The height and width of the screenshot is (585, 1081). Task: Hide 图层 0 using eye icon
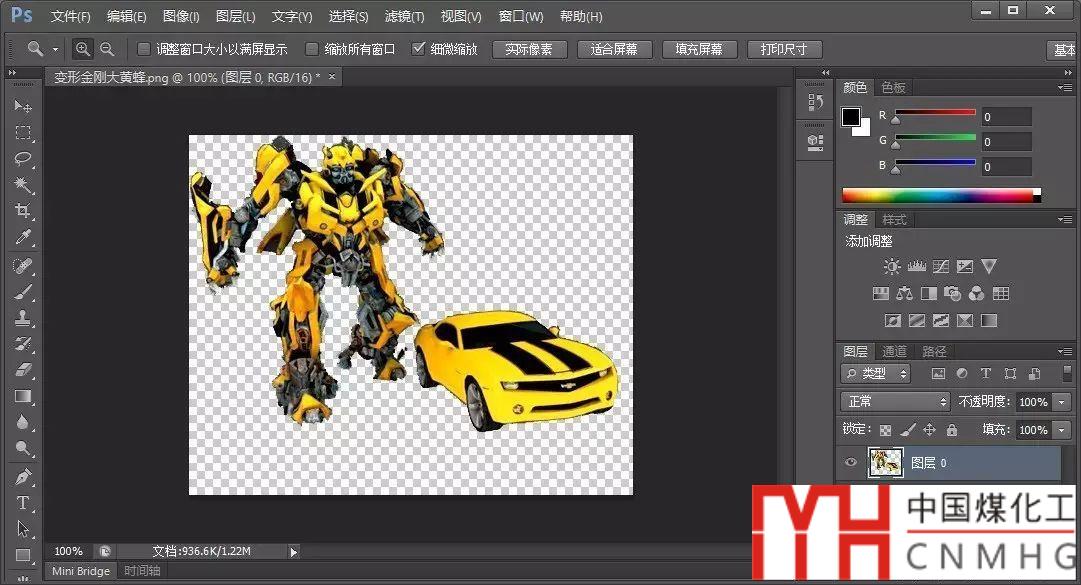[851, 463]
